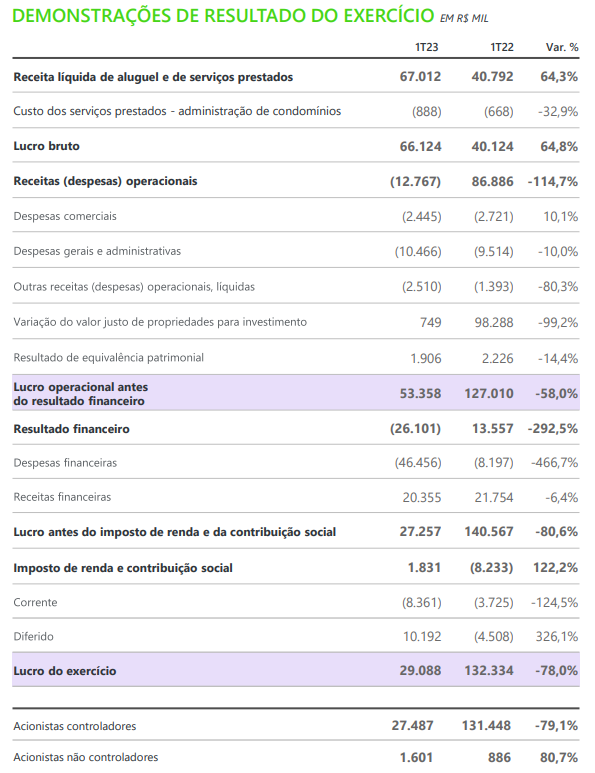Select Resultado de equivalência patrimonial label
The height and width of the screenshot is (773, 595).
tap(108, 357)
